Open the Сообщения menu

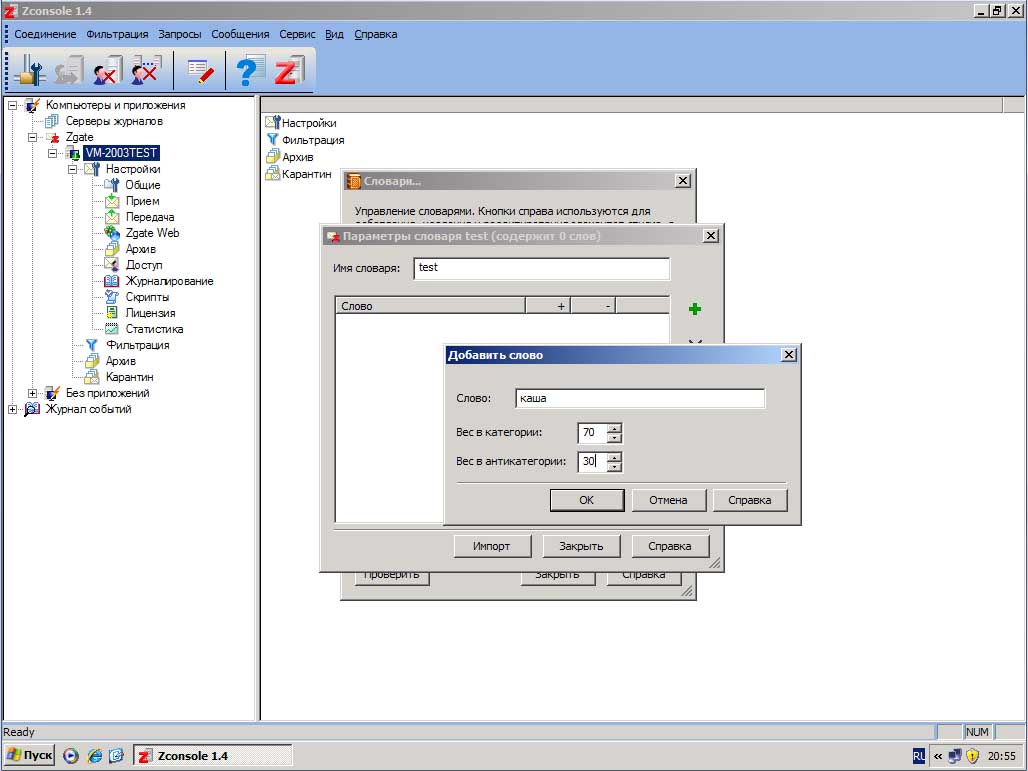click(240, 34)
